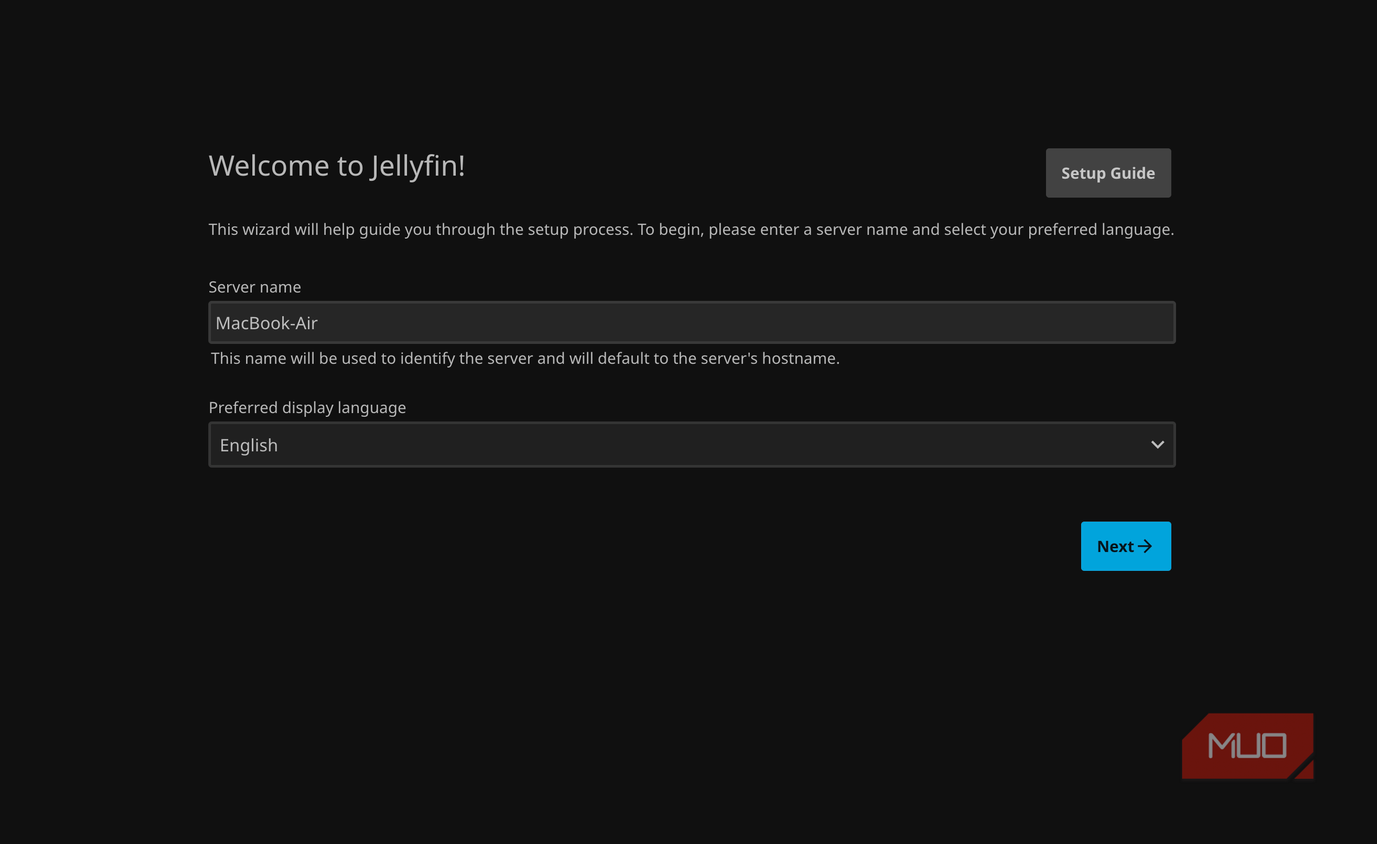This screenshot has height=844, width=1377.
Task: Click the wizard introduction sentence
Action: 691,230
